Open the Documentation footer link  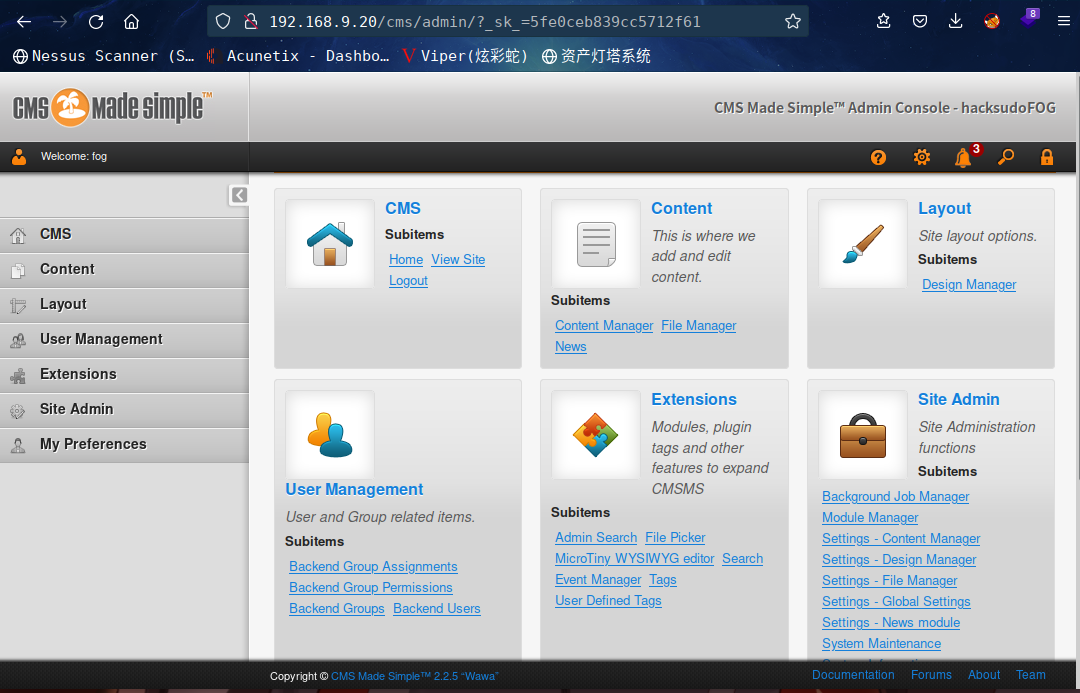point(853,675)
